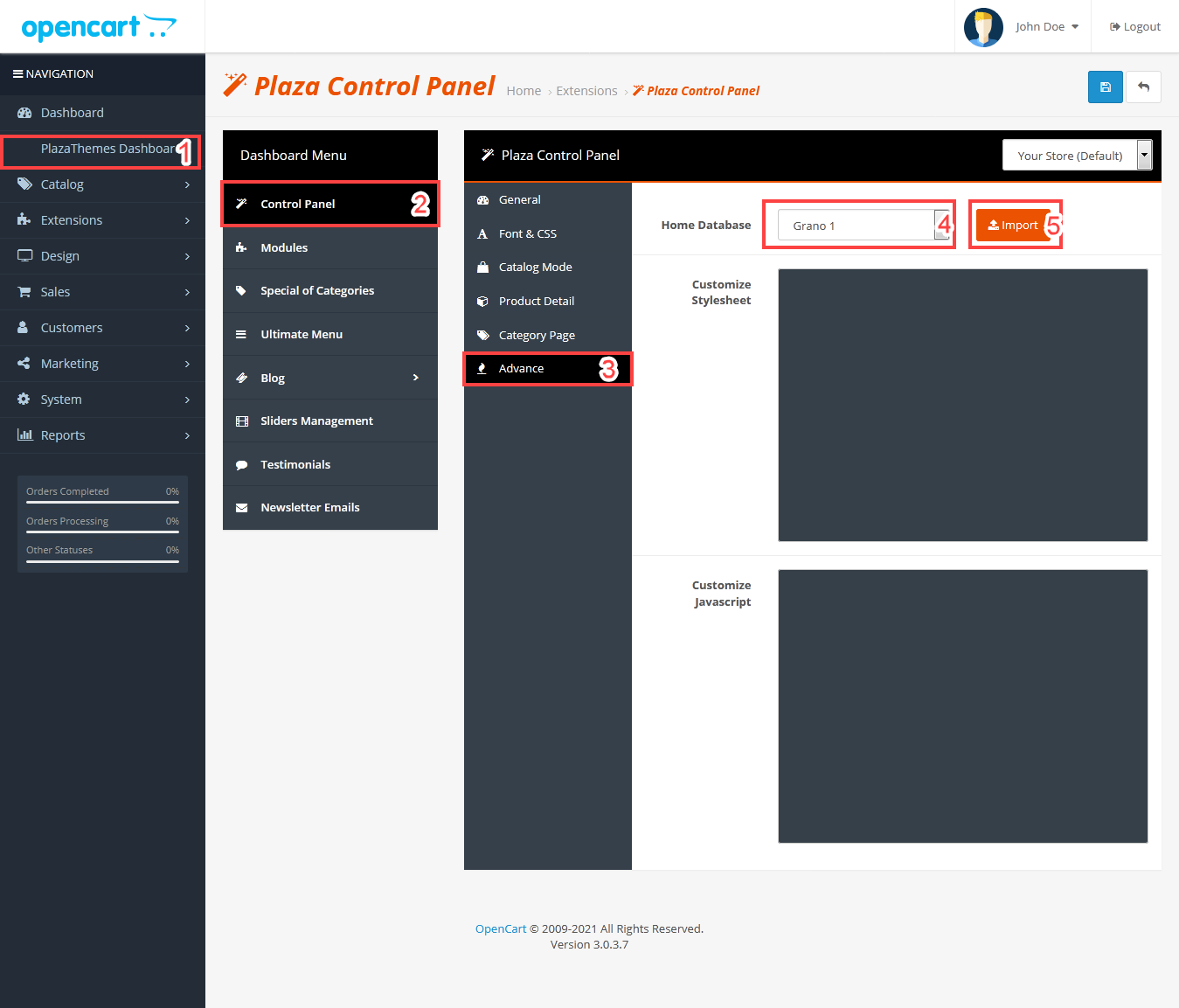Expand the Reports menu chevron
This screenshot has width=1179, height=1008.
[x=187, y=435]
